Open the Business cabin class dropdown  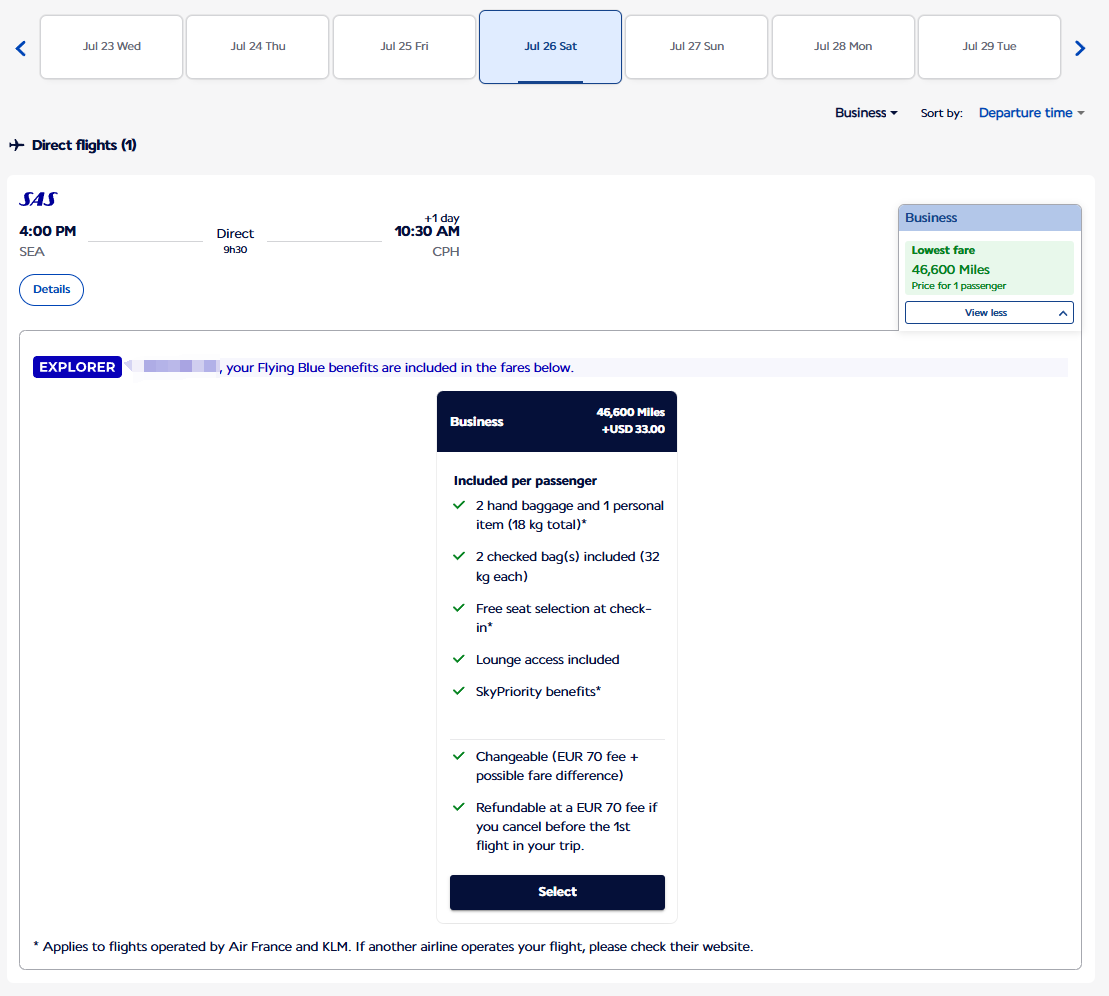coord(866,113)
